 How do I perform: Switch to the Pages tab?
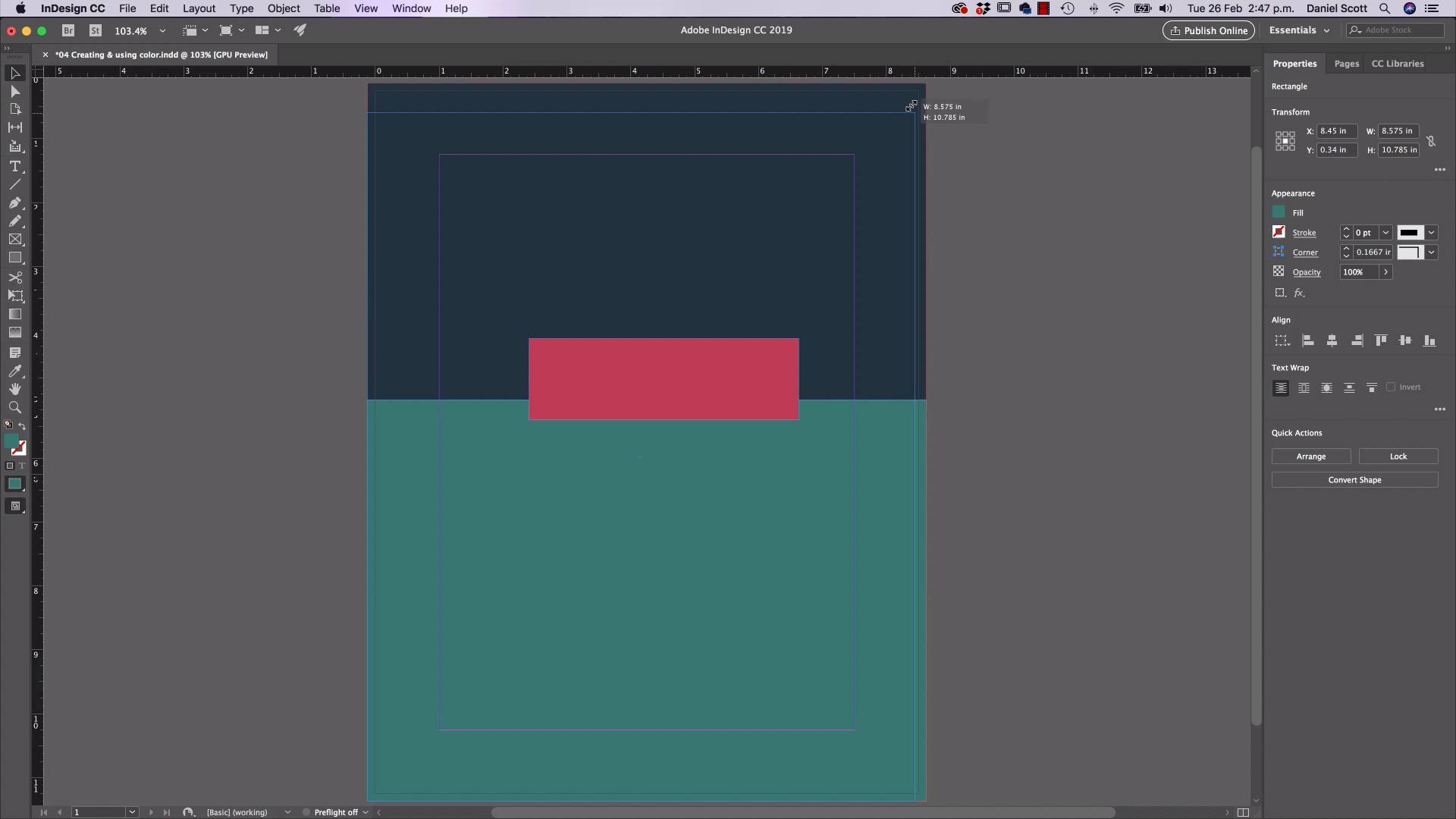point(1346,63)
